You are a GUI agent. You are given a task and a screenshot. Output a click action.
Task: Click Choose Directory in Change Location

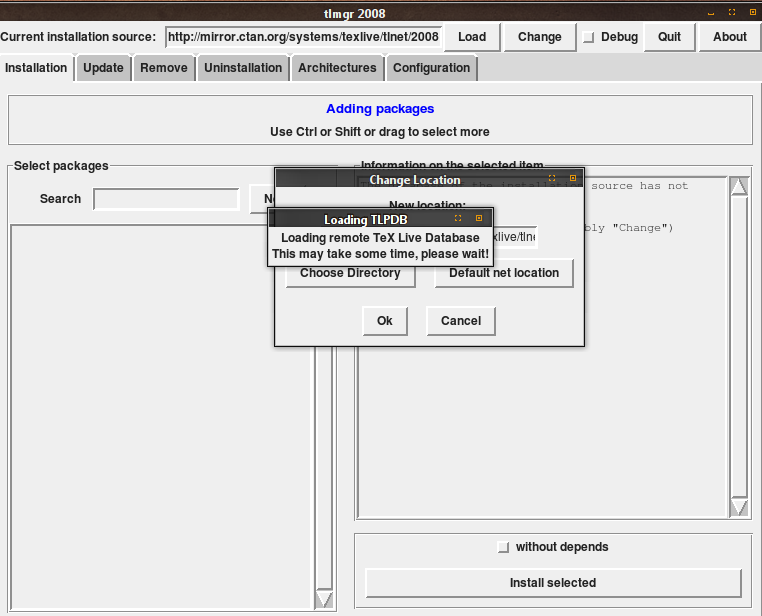(350, 274)
